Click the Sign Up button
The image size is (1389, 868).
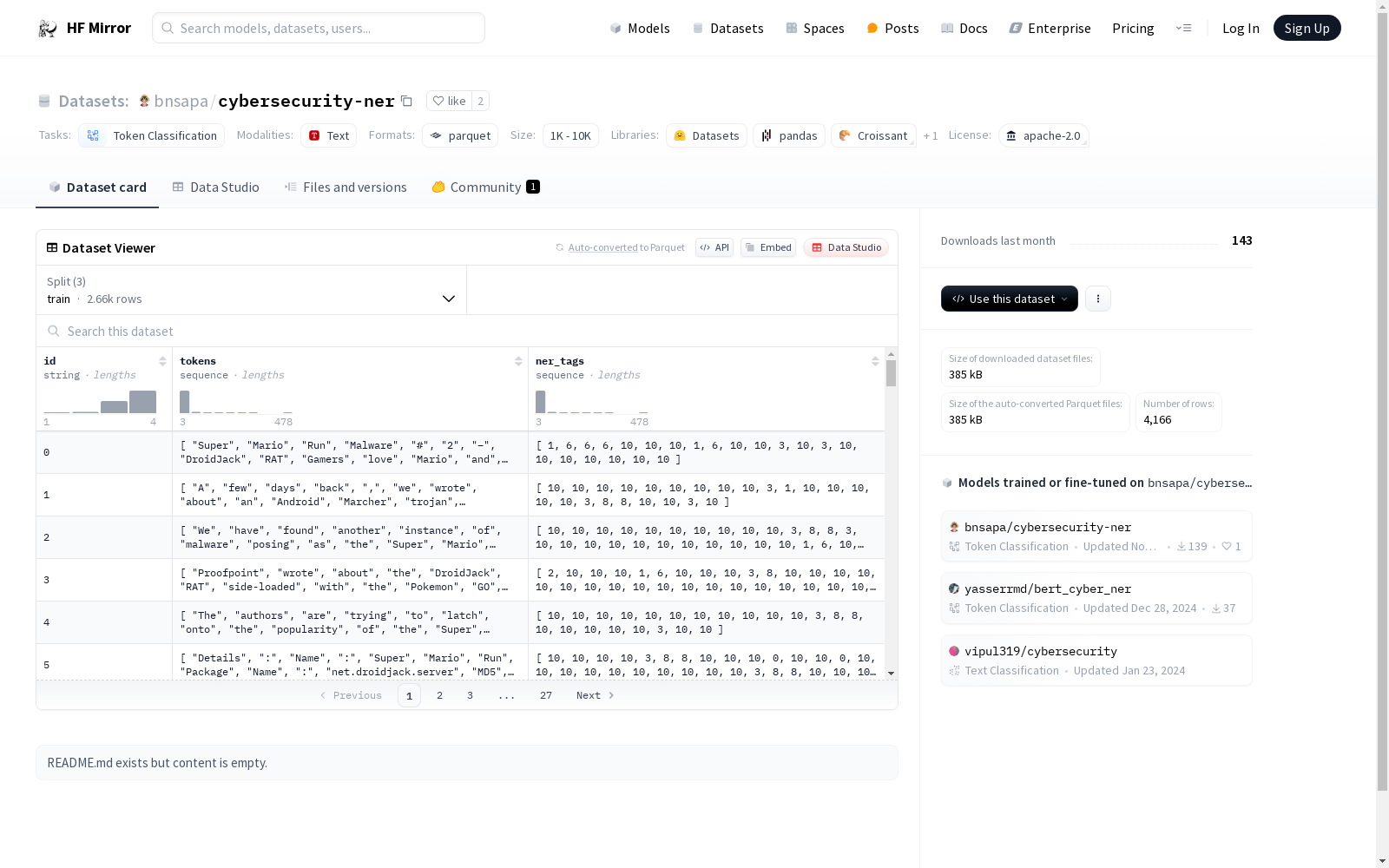point(1307,28)
